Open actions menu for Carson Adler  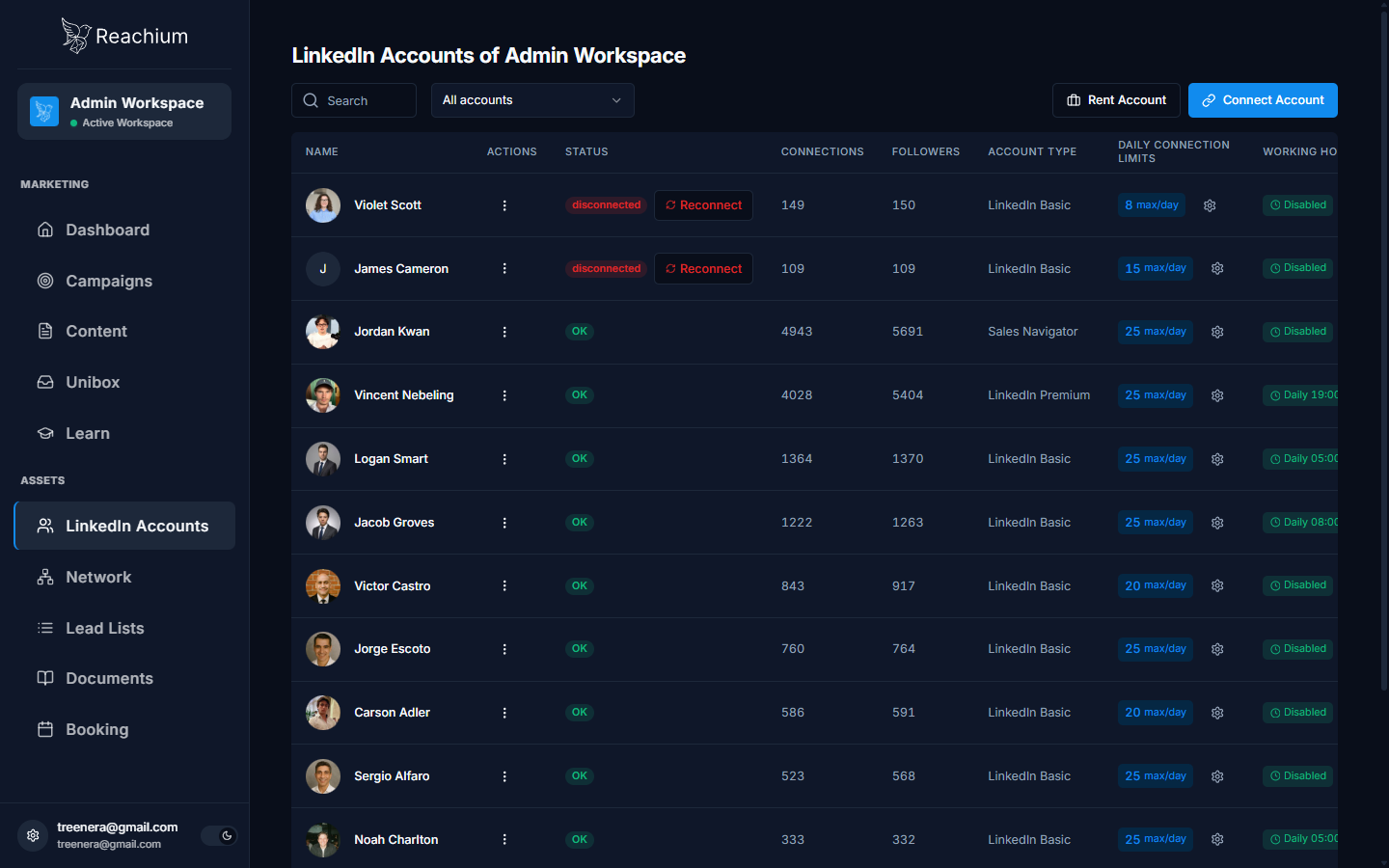point(504,713)
